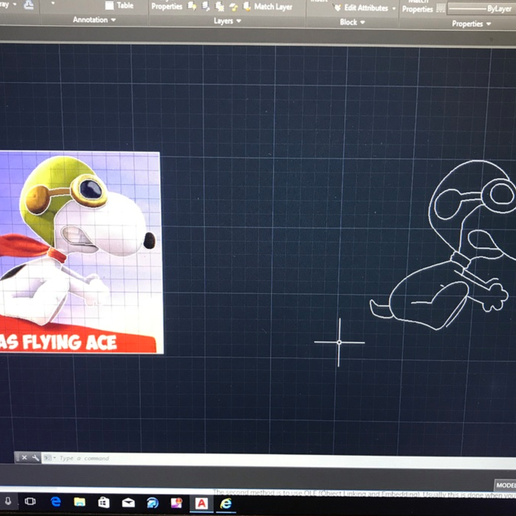Open Layer Properties in the Layers panel

[167, 6]
